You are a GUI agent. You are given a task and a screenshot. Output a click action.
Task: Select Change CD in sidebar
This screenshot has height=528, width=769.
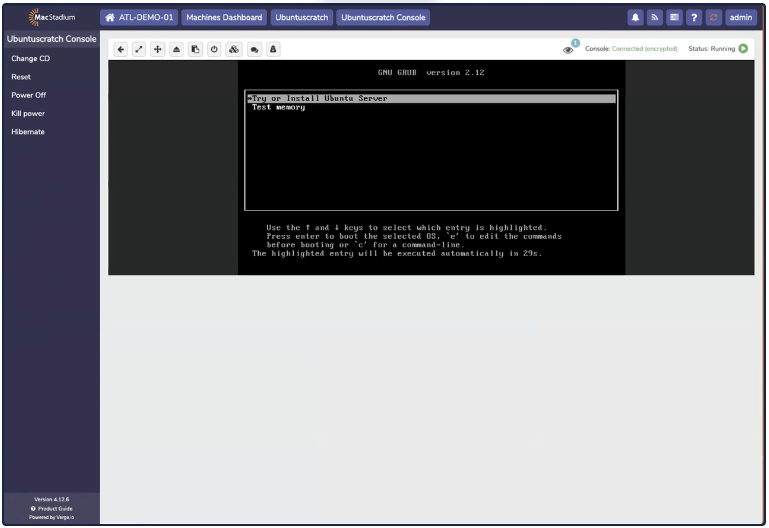[30, 59]
